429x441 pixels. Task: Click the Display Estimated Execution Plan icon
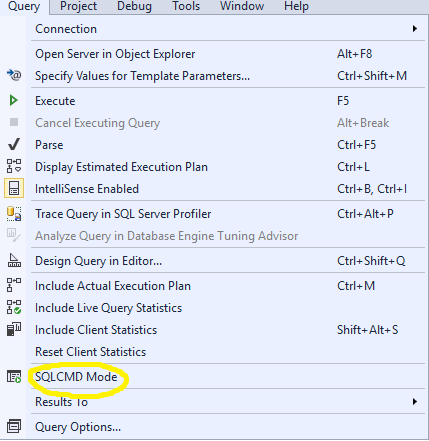coord(14,166)
